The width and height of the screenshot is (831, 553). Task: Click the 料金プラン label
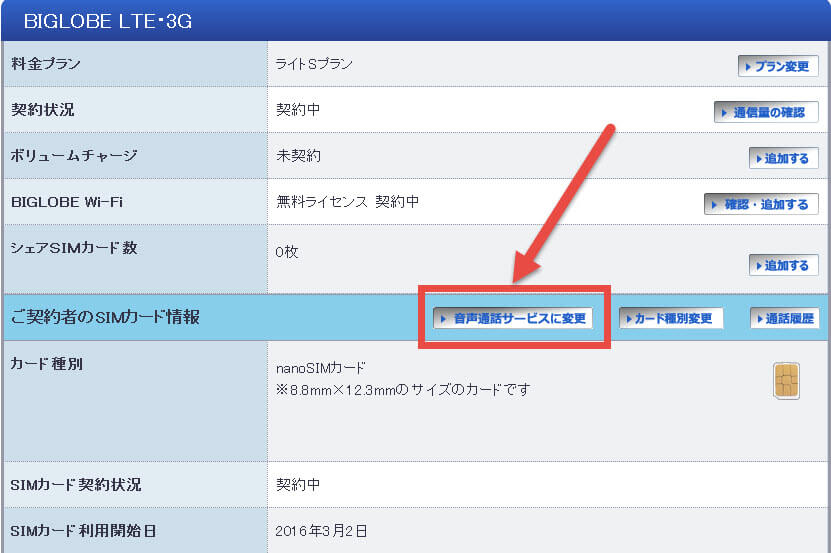point(46,64)
